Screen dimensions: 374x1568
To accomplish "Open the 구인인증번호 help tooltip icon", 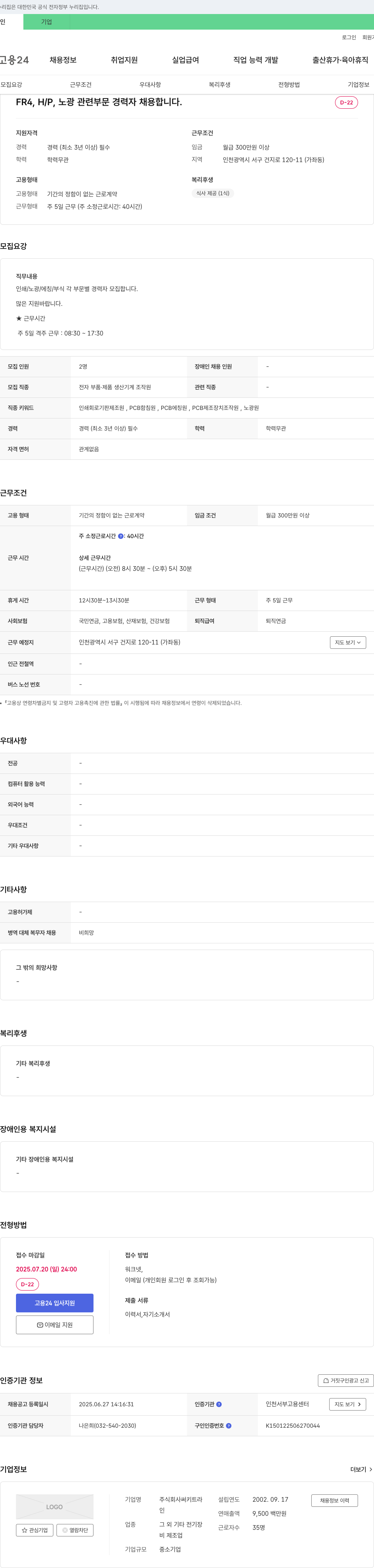I will click(x=229, y=1425).
